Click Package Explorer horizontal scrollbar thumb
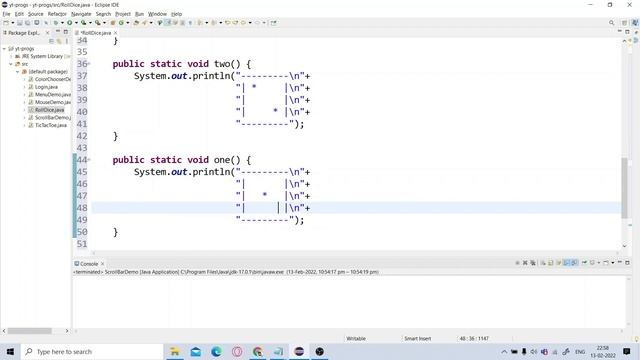The width and height of the screenshot is (640, 360). (29, 331)
